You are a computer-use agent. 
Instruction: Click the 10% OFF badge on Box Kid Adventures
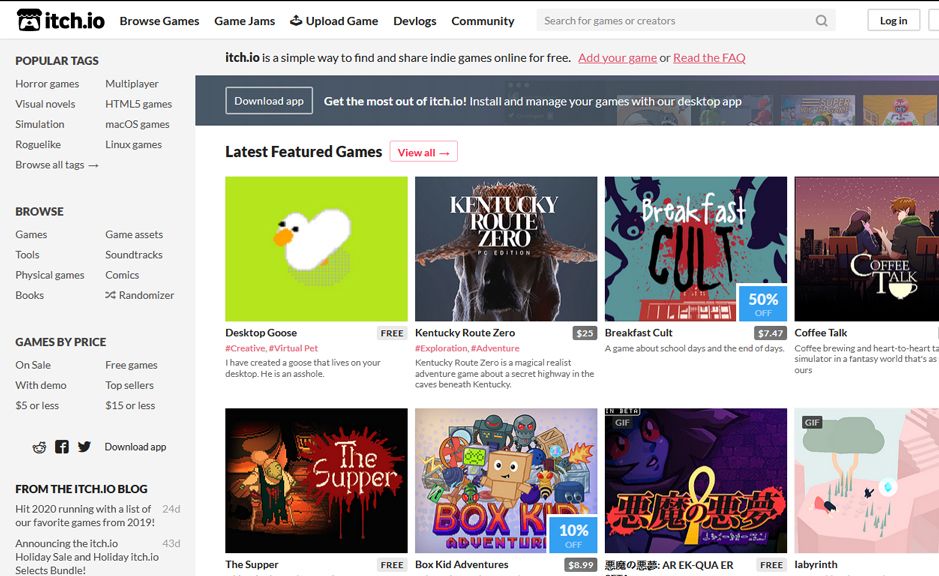point(573,535)
